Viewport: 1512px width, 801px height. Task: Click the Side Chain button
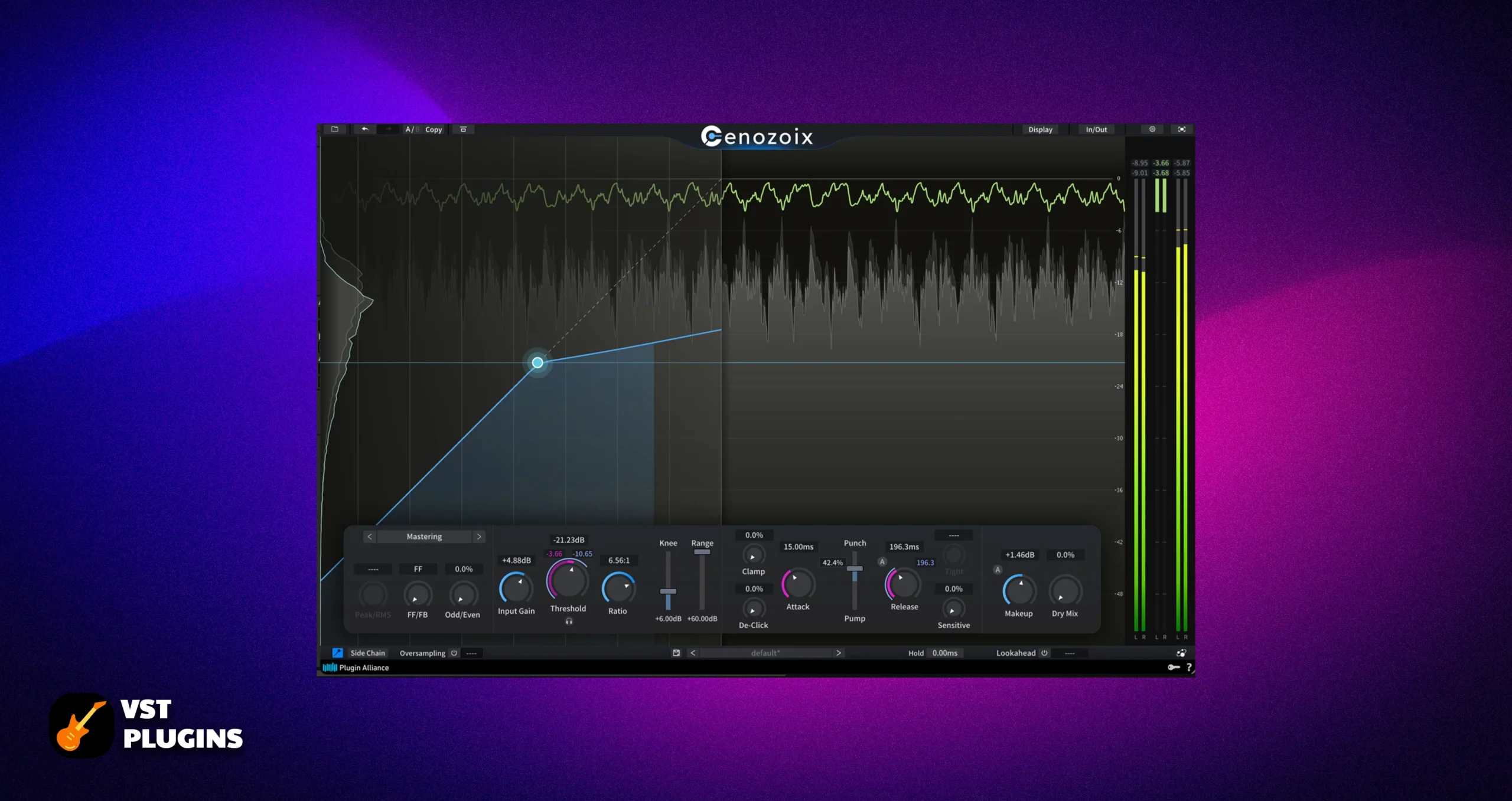pos(367,653)
